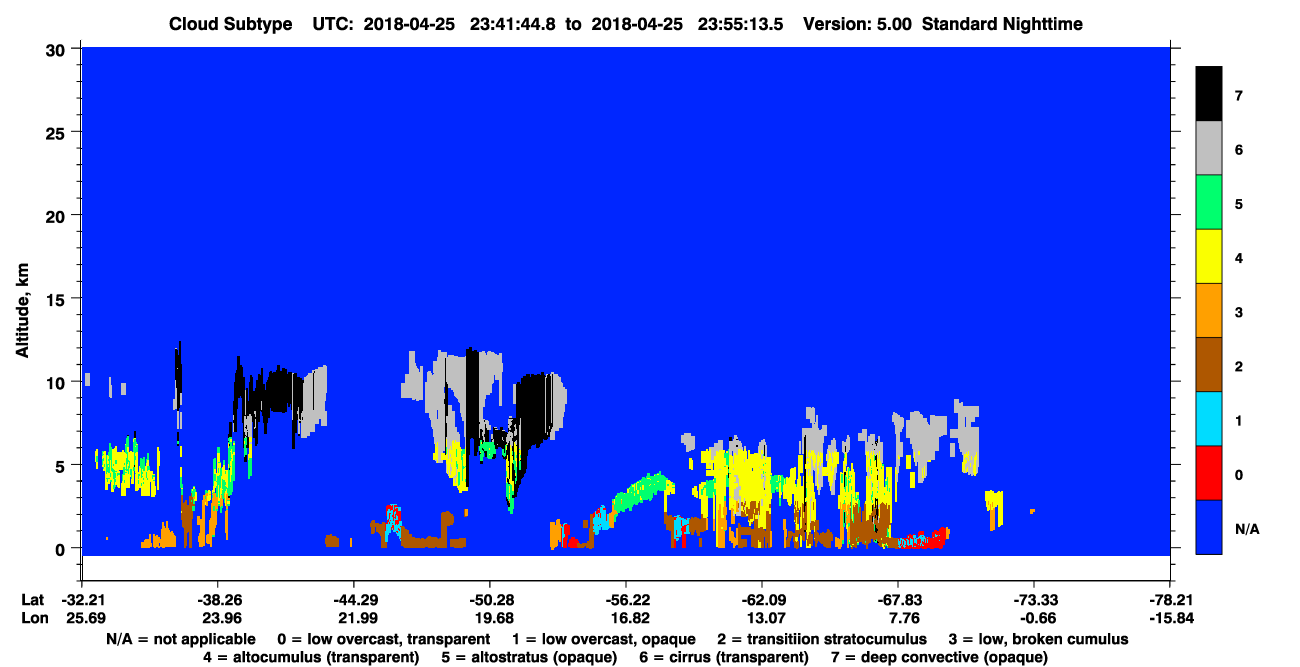The height and width of the screenshot is (667, 1300).
Task: Click '5 = altostratus (opaque)' text
Action: [x=531, y=657]
